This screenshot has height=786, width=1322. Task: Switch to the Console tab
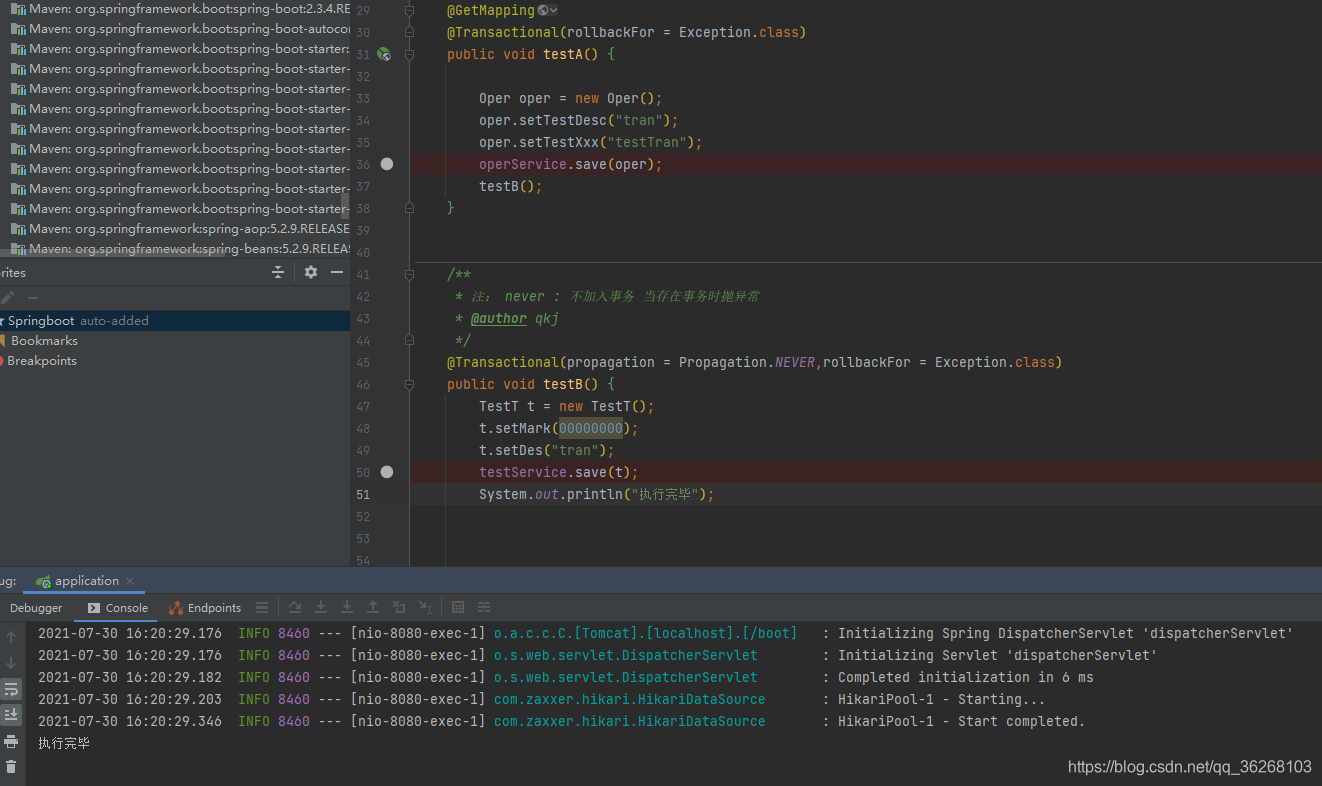117,608
